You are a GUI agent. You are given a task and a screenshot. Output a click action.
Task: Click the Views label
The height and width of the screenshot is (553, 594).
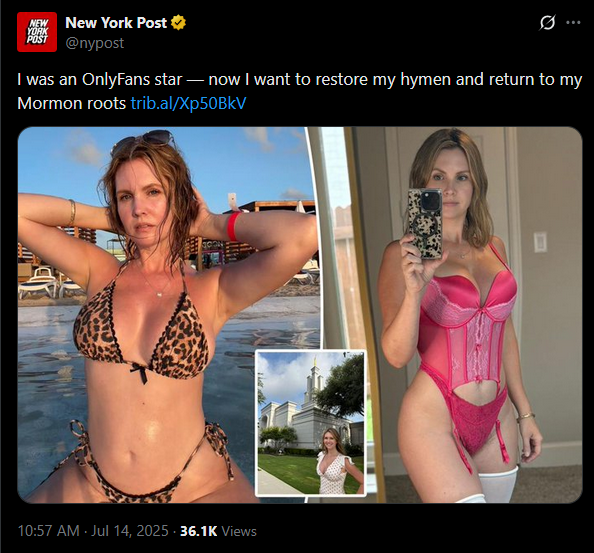239,531
